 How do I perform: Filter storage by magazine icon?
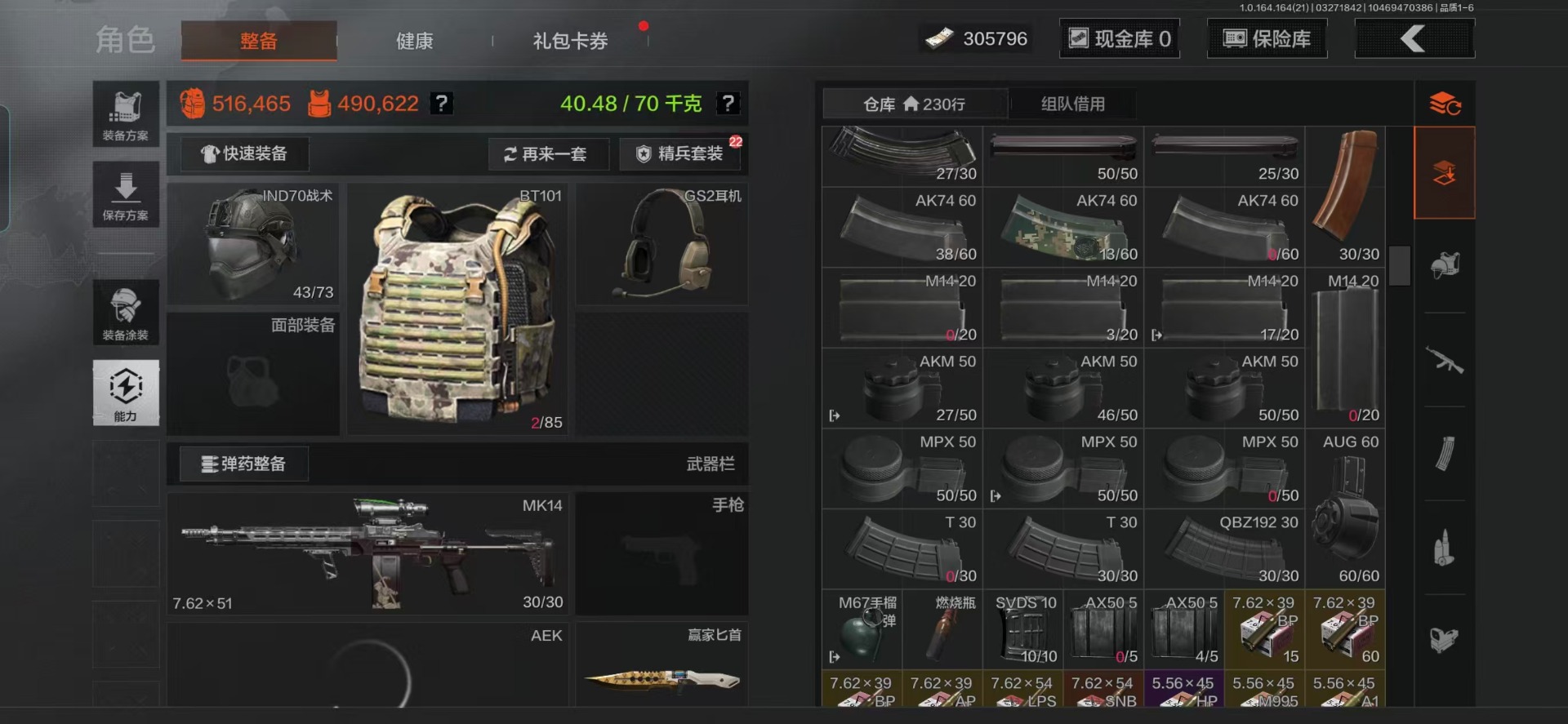pyautogui.click(x=1444, y=454)
